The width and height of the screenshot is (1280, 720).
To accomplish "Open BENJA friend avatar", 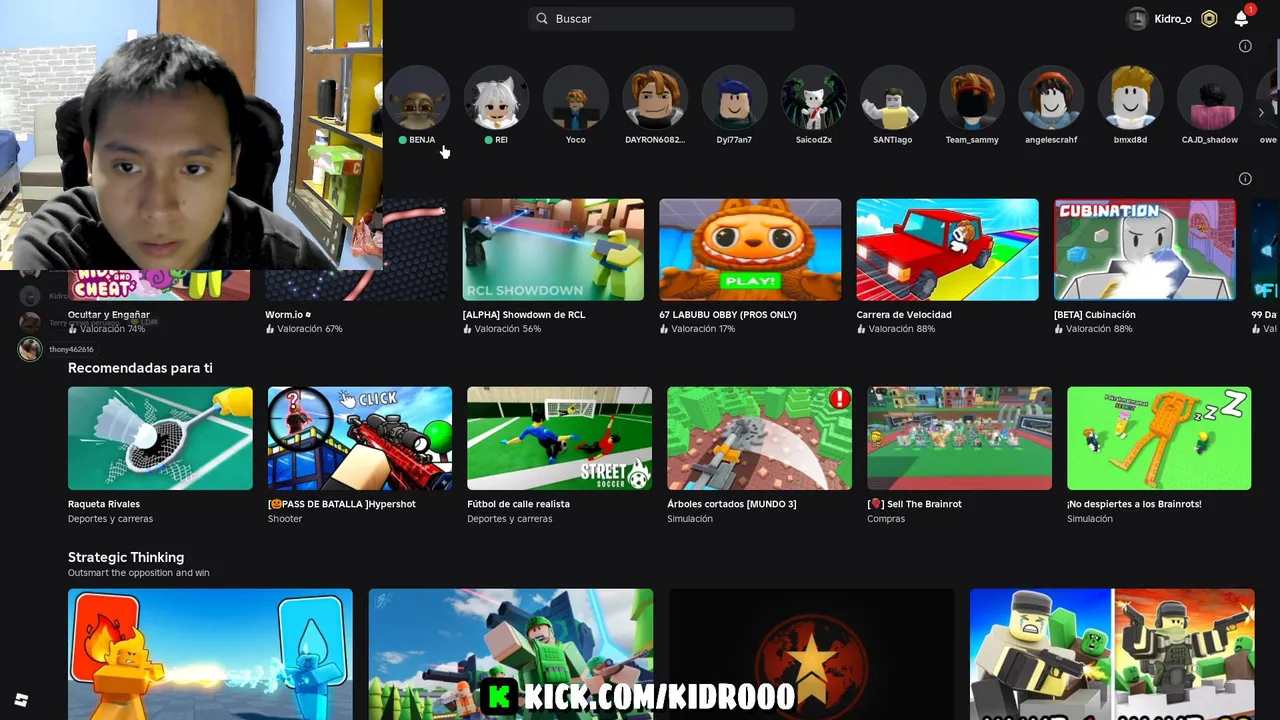I will click(417, 98).
